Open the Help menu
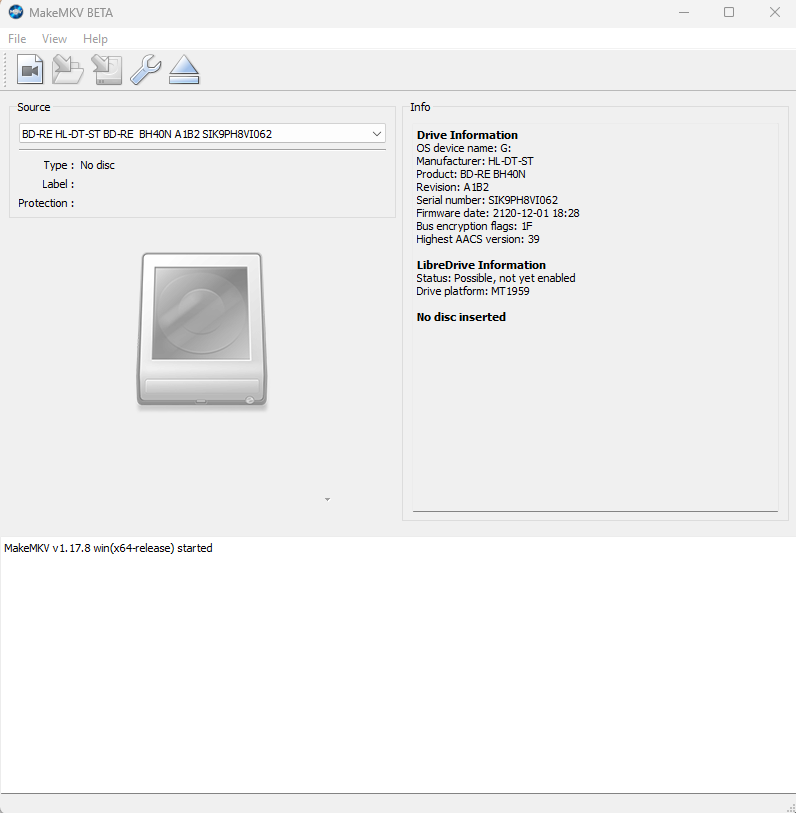Viewport: 796px width, 813px height. pos(95,39)
